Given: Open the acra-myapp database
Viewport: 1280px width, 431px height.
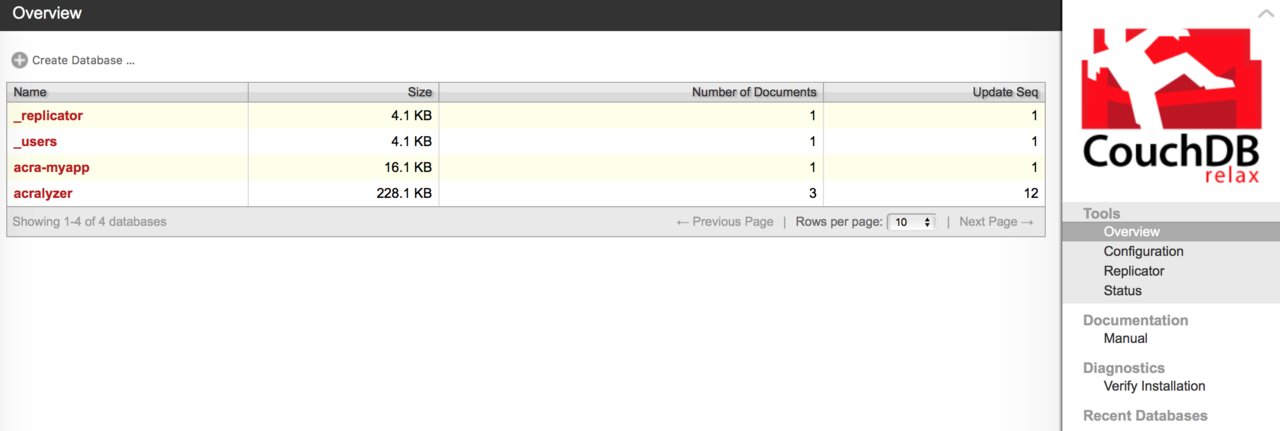Looking at the screenshot, I should click(x=52, y=168).
